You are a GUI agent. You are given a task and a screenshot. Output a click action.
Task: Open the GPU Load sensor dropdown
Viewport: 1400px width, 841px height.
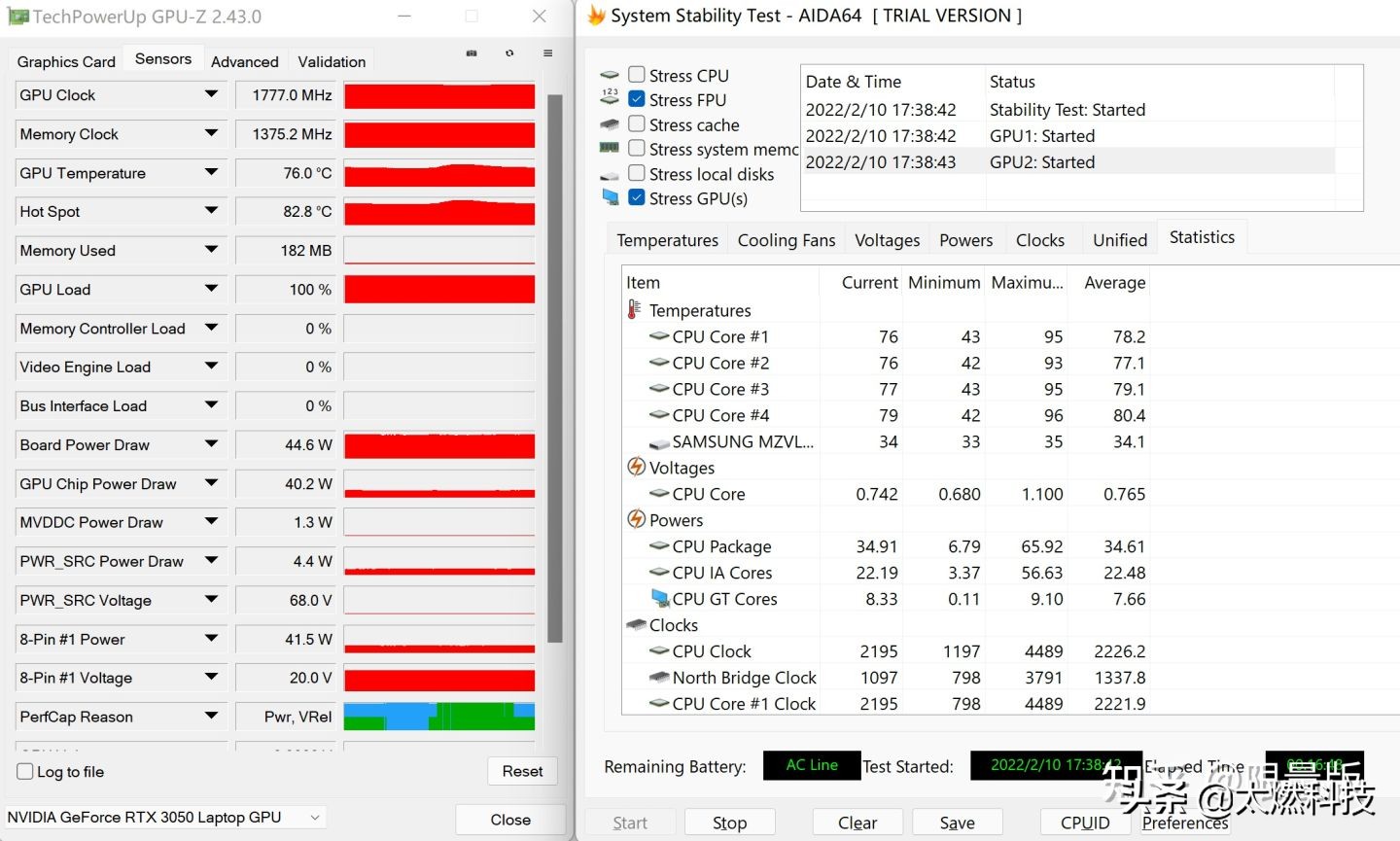(211, 289)
